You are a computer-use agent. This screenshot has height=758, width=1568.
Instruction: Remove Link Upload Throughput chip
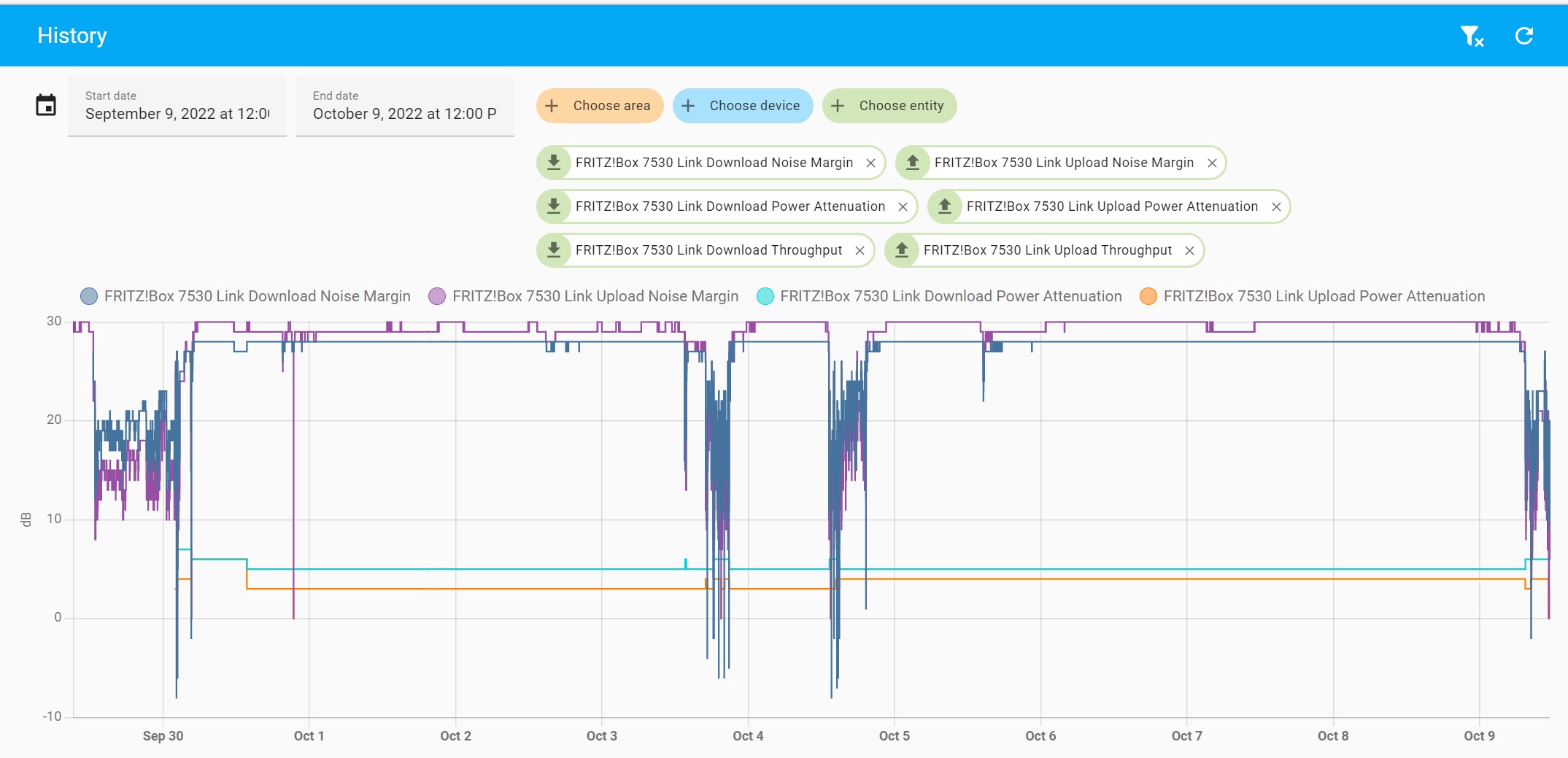[x=1189, y=251]
